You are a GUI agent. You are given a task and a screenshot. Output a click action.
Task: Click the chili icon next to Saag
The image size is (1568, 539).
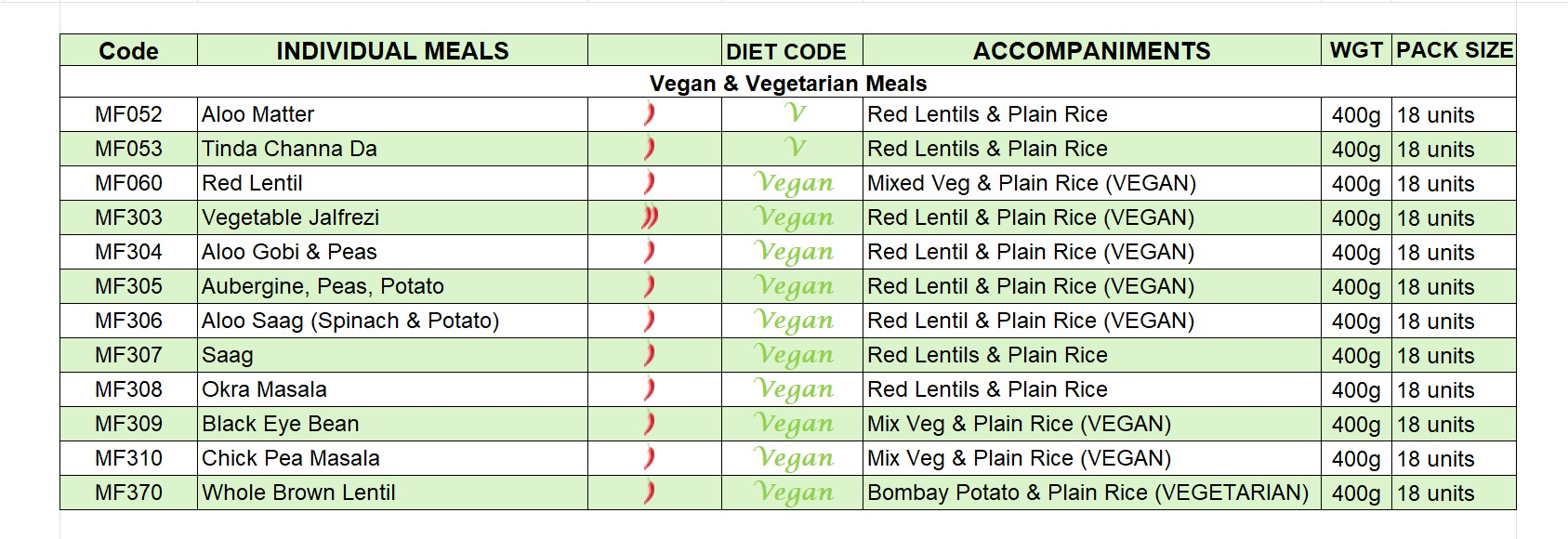(649, 355)
